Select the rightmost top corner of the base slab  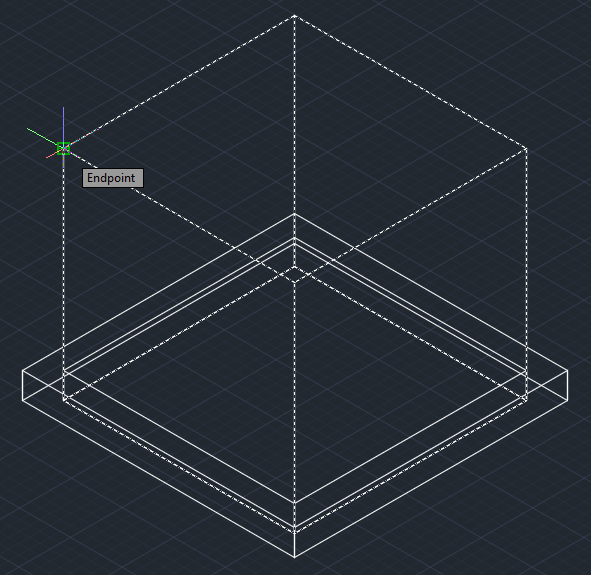(567, 370)
